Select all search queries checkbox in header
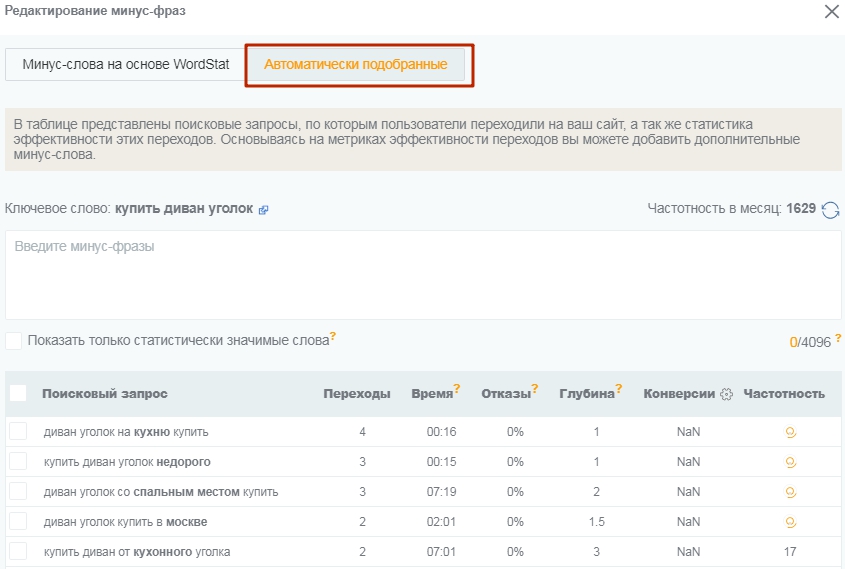845x569 pixels. click(18, 393)
